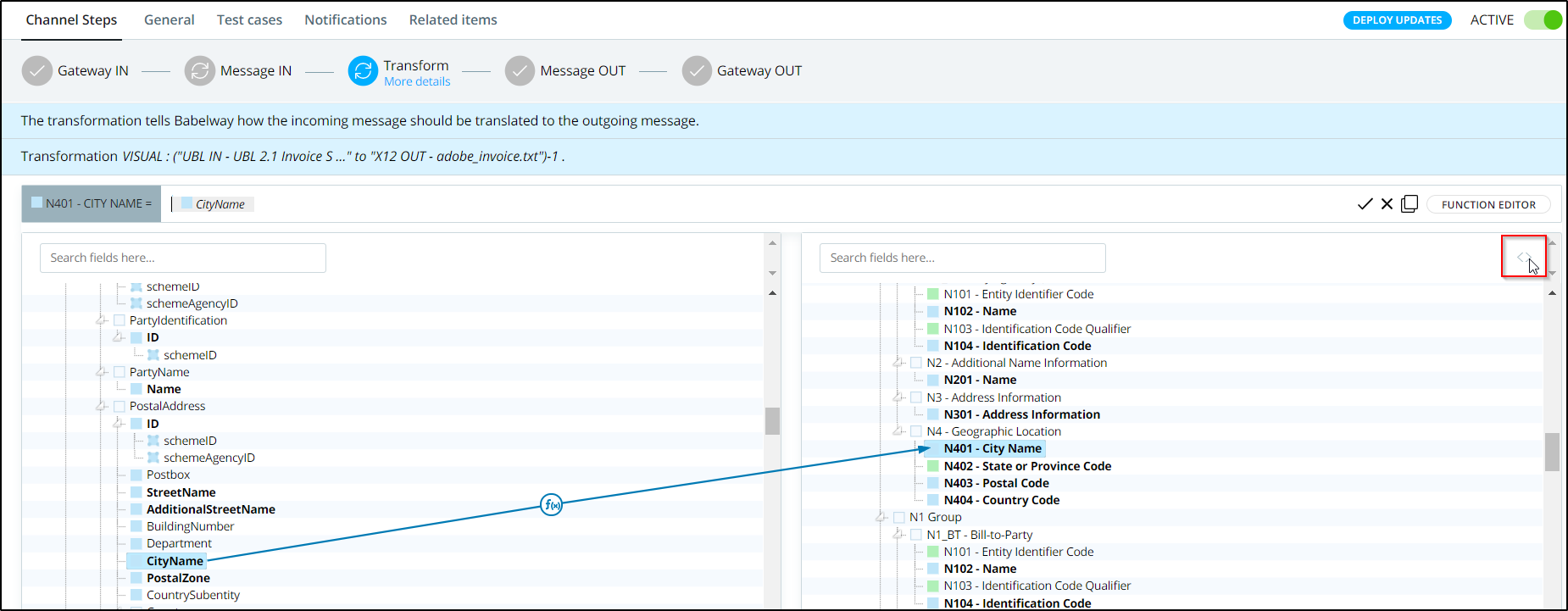Click the code brackets icon in target panel

(x=1523, y=257)
